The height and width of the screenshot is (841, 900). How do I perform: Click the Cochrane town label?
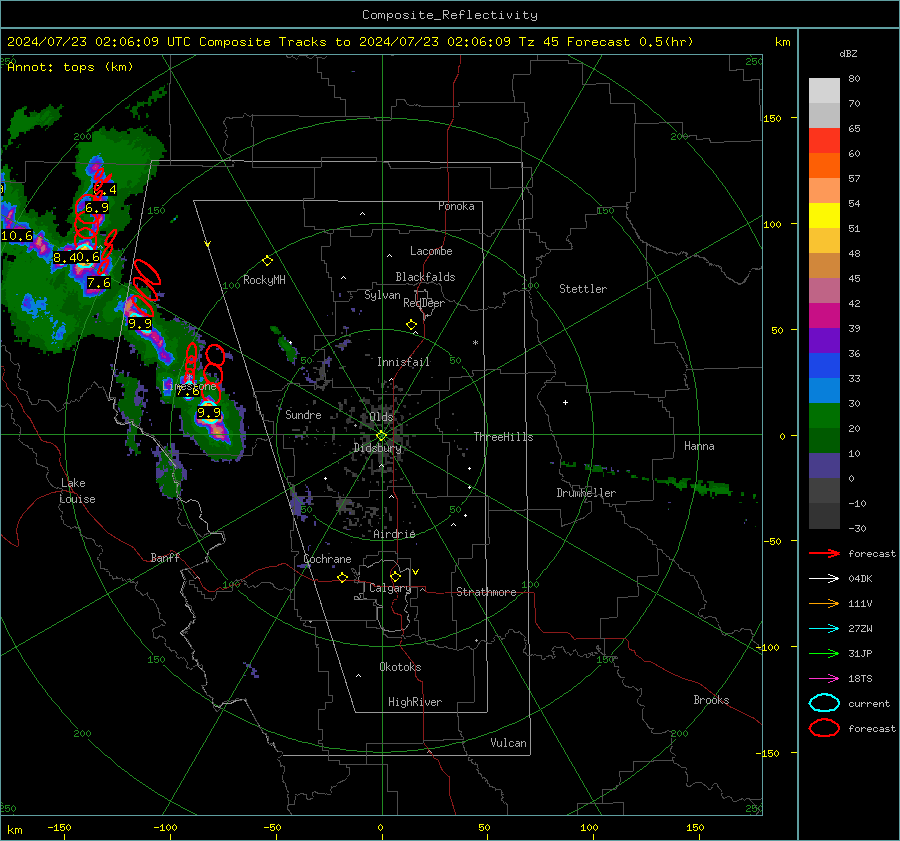[x=327, y=559]
